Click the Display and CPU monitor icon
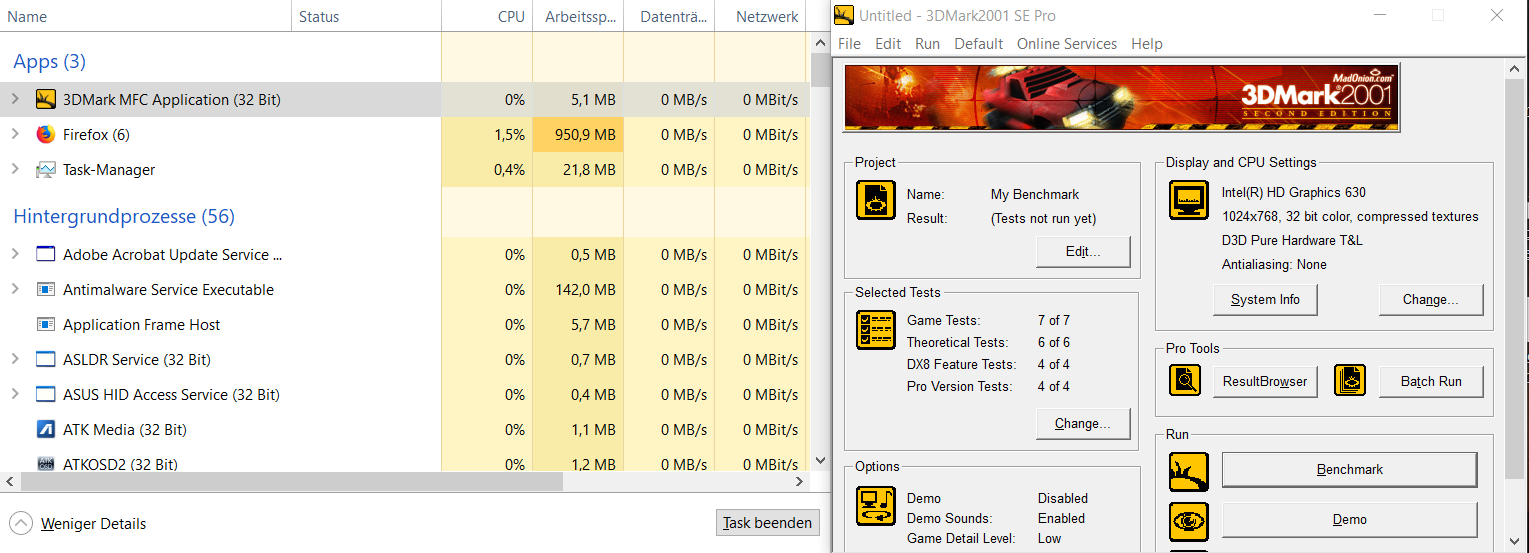Image resolution: width=1529 pixels, height=553 pixels. [1189, 200]
